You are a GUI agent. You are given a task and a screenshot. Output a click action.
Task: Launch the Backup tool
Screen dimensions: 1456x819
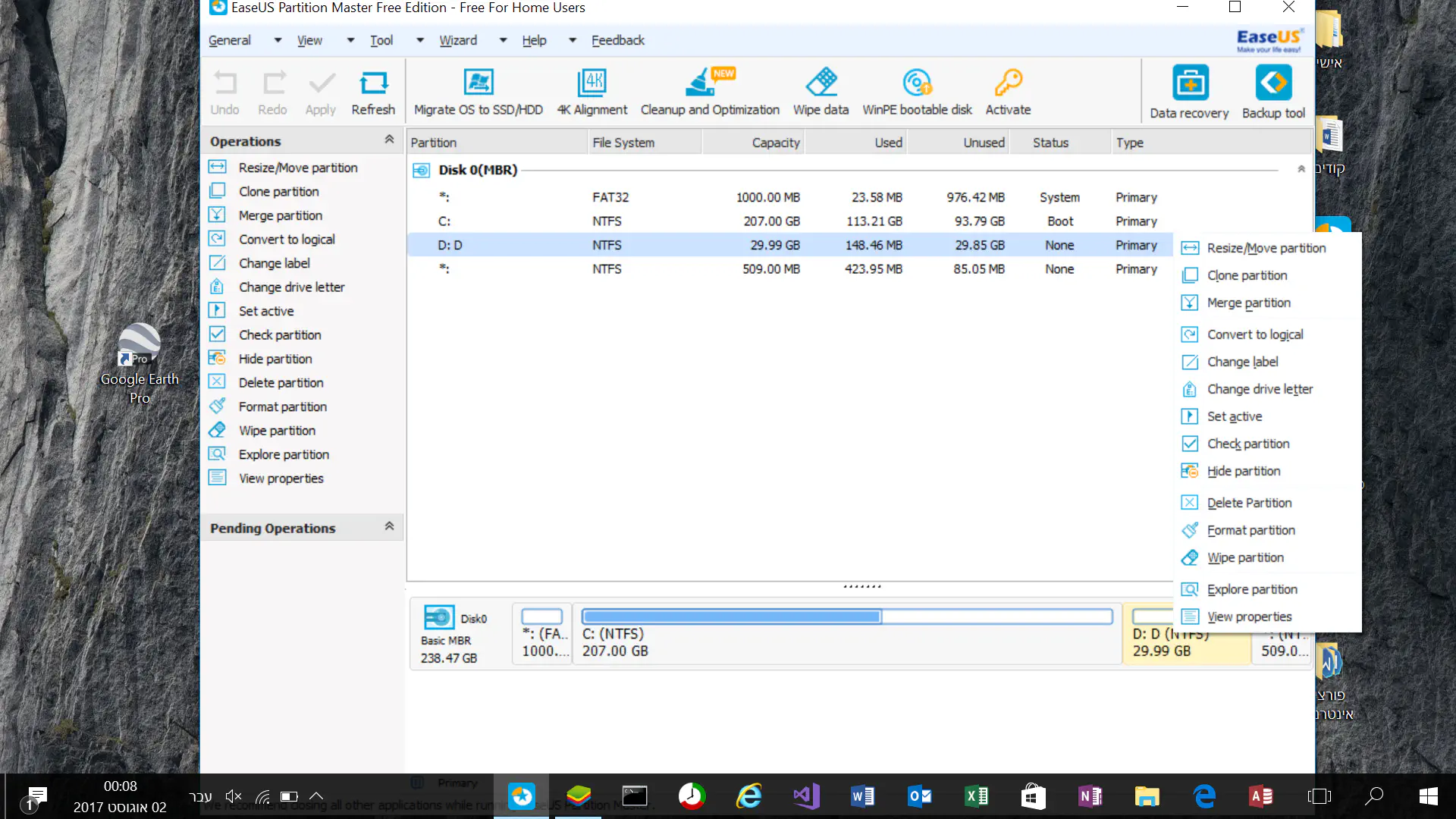tap(1273, 83)
